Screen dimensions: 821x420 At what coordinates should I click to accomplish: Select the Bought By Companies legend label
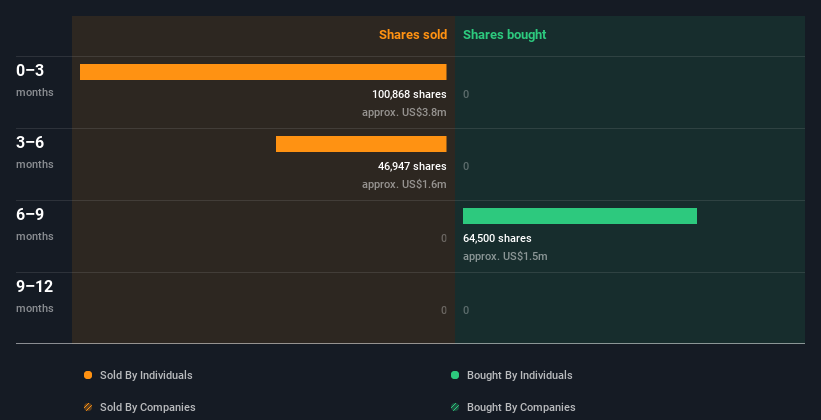point(521,407)
